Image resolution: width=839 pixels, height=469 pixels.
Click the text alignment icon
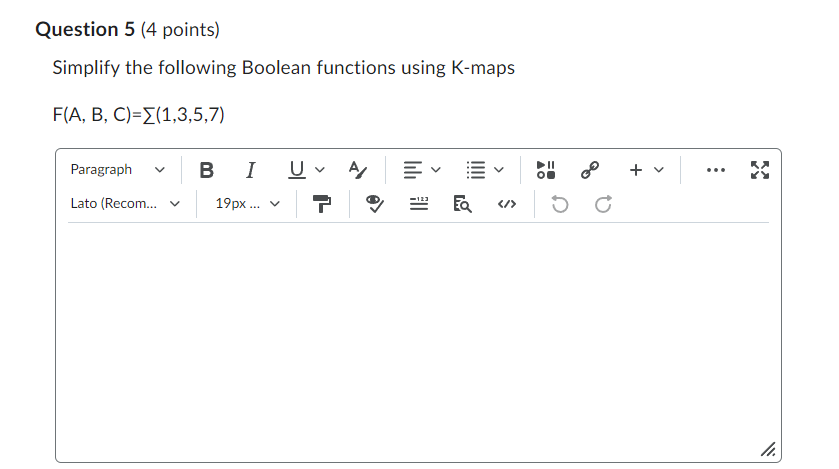[x=413, y=170]
